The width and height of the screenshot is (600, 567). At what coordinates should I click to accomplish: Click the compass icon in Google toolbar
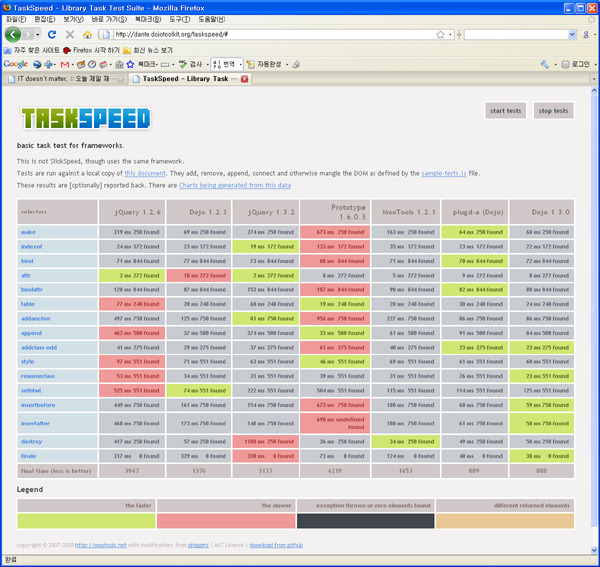click(x=92, y=64)
